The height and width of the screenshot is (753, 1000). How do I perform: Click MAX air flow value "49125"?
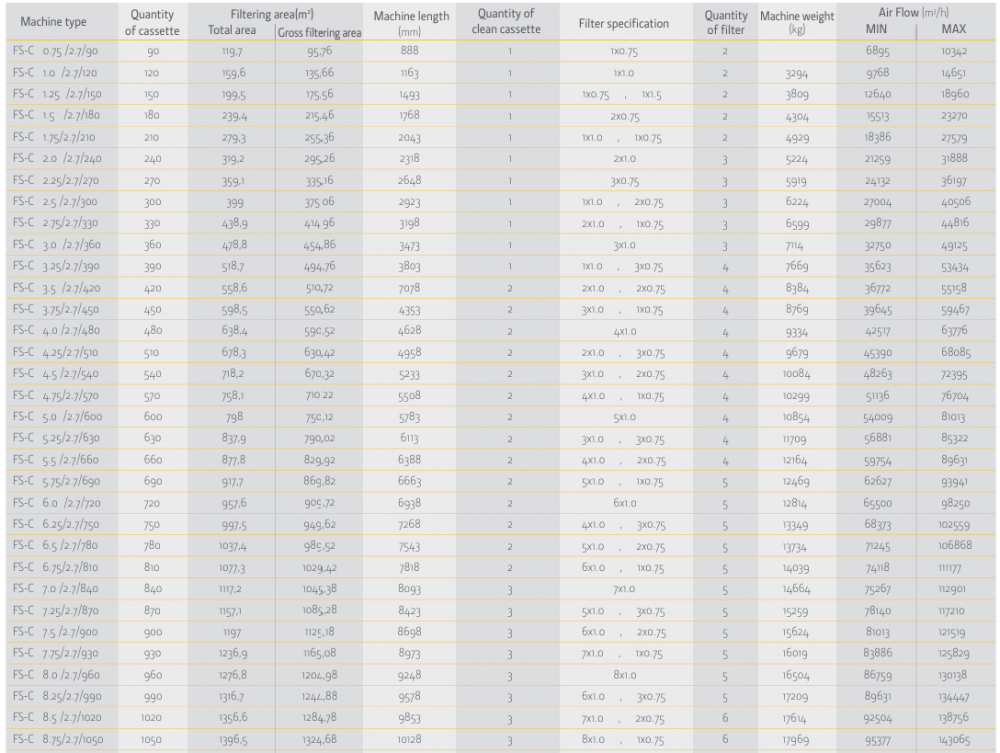pyautogui.click(x=954, y=245)
